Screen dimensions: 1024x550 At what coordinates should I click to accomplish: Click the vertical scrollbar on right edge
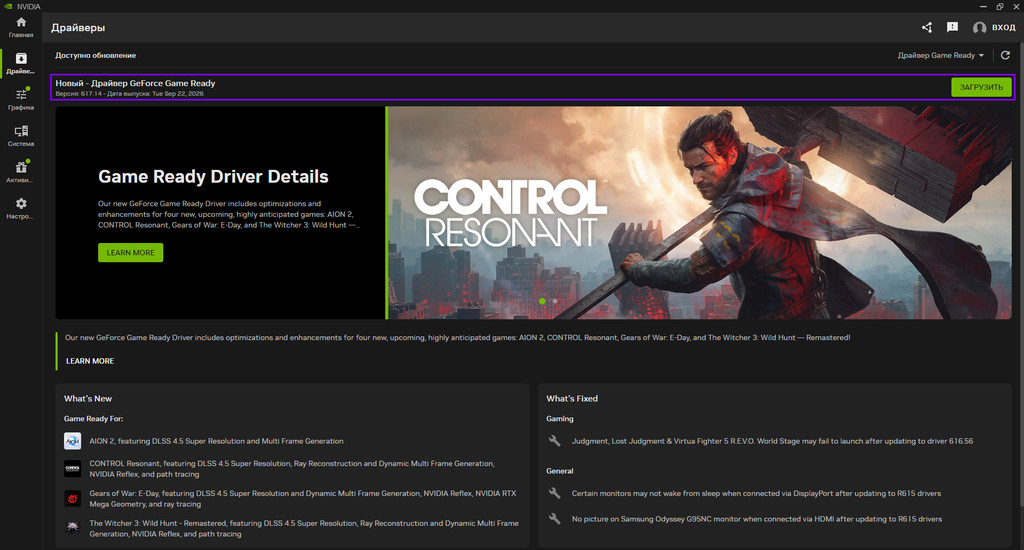click(x=1021, y=274)
